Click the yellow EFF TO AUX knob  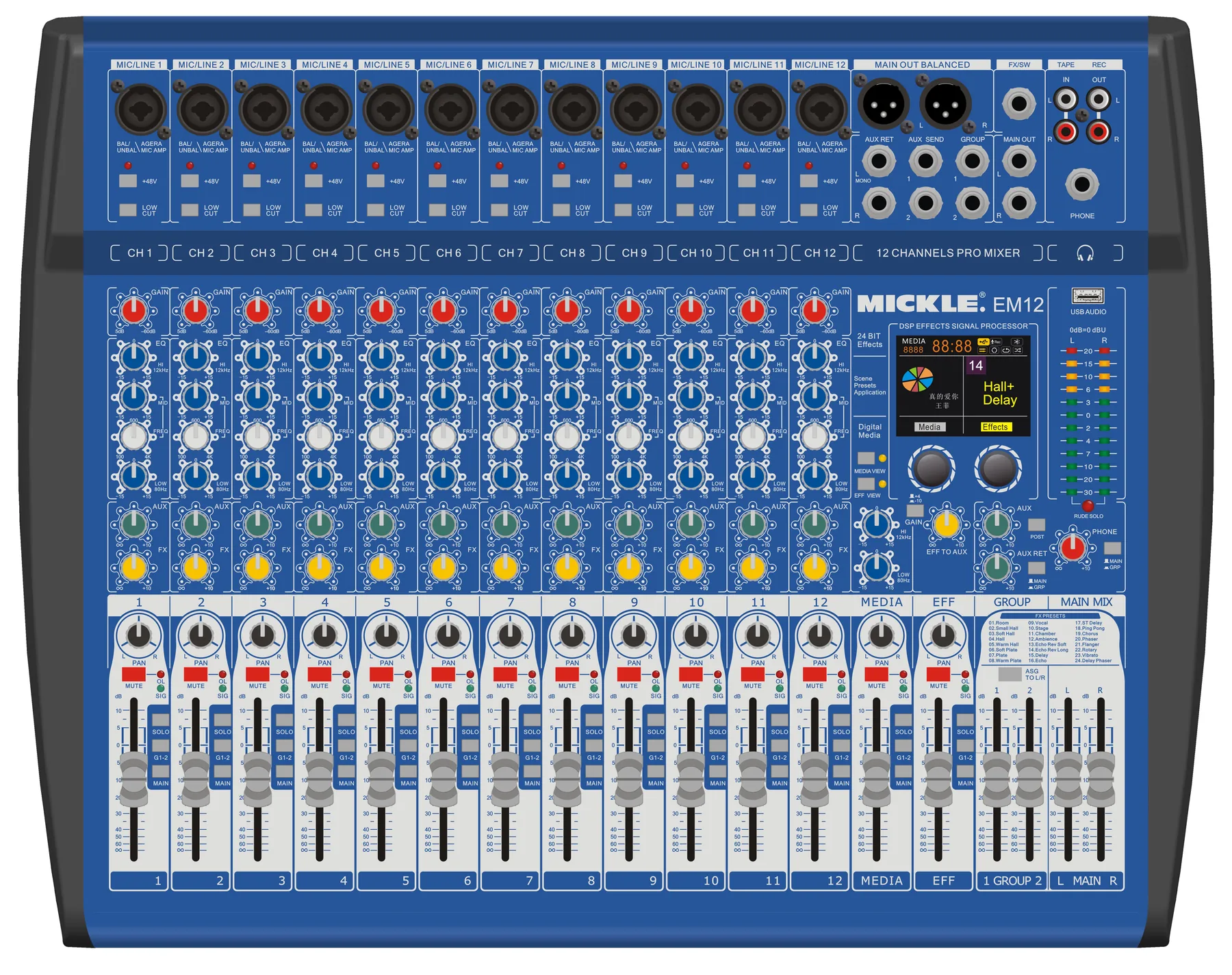[x=947, y=525]
